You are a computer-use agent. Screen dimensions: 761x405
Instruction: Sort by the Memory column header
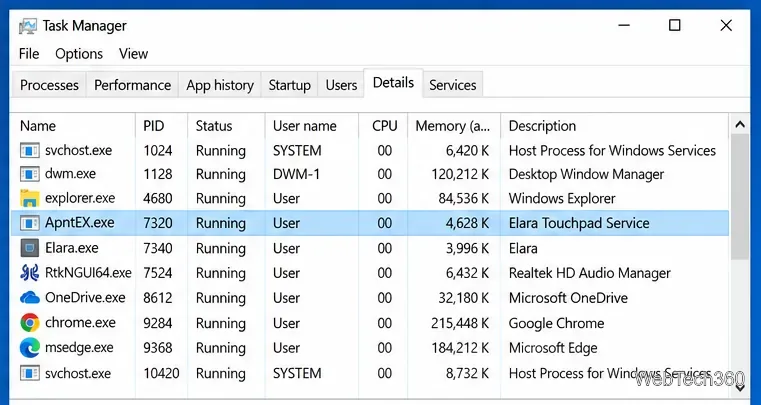coord(454,126)
